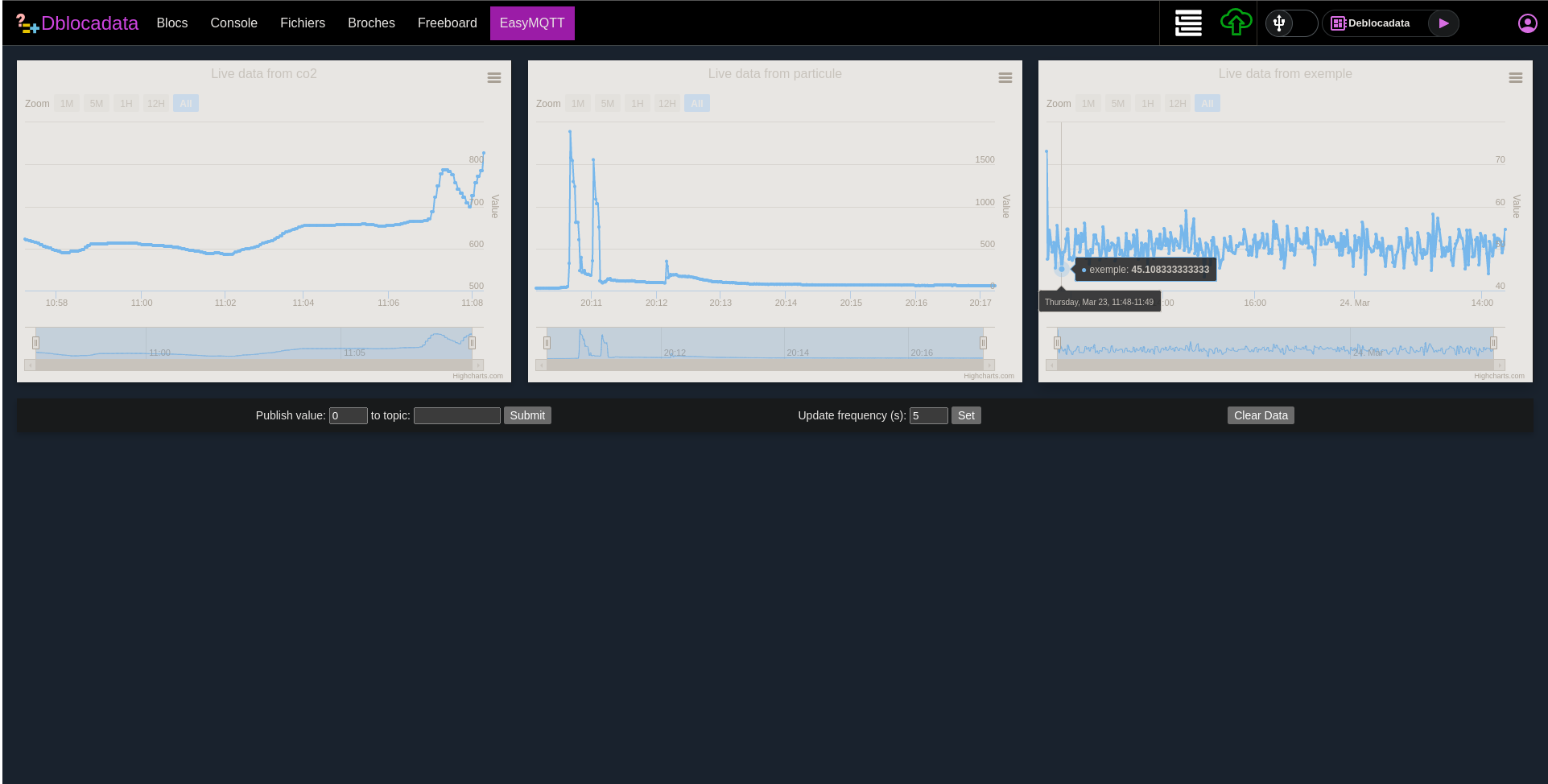Click the Dblocadata logo icon
The height and width of the screenshot is (784, 1548).
tap(27, 23)
